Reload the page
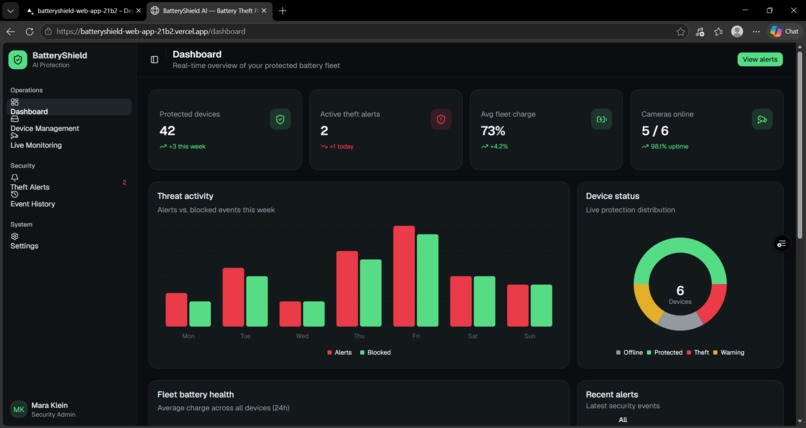Viewport: 806px width, 428px height. click(x=29, y=31)
